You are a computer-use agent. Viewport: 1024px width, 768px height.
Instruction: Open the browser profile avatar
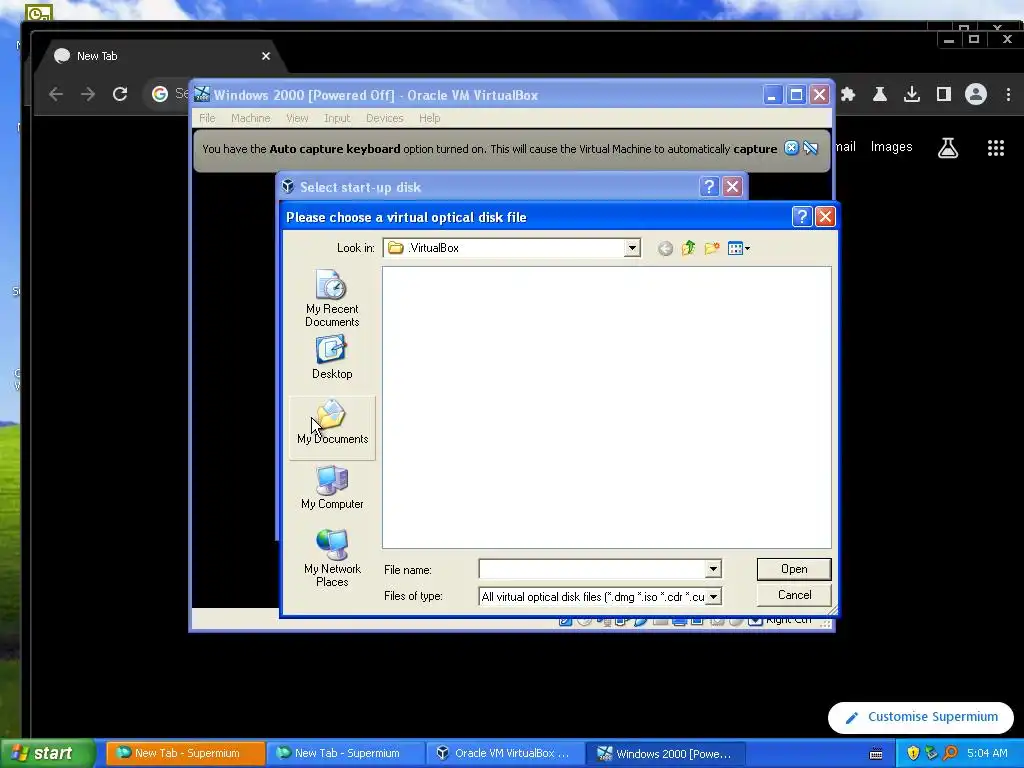(x=976, y=94)
